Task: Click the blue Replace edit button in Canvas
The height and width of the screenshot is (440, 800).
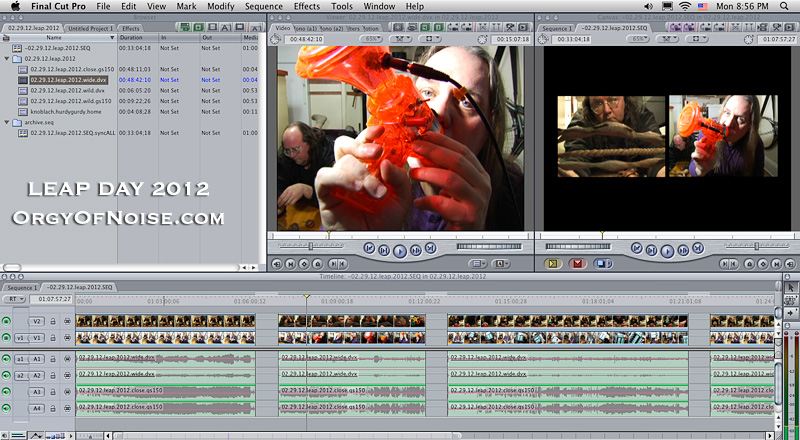Action: (x=601, y=264)
